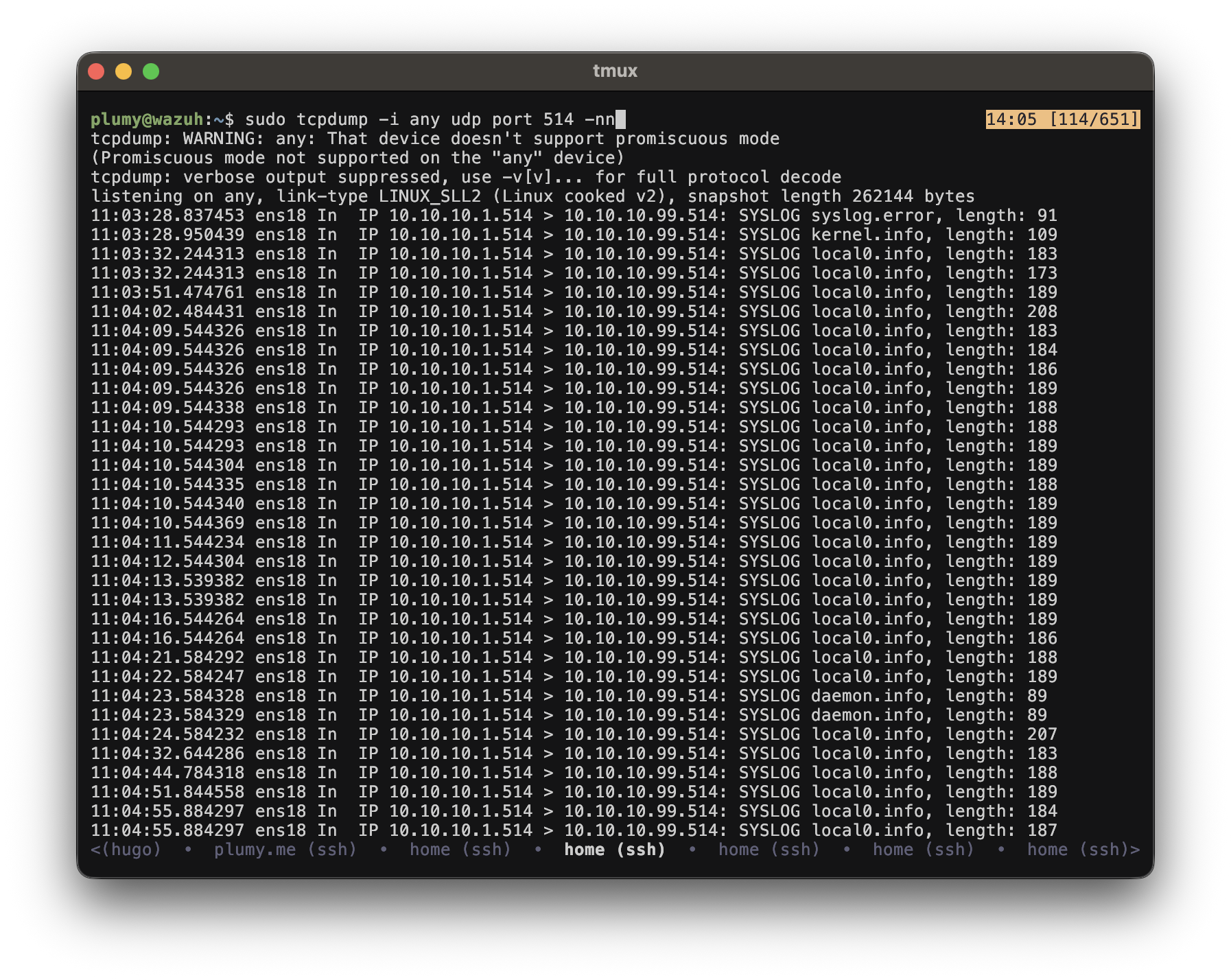
Task: Click the 14:05 [114/651] scroll position indicator
Action: (1063, 119)
